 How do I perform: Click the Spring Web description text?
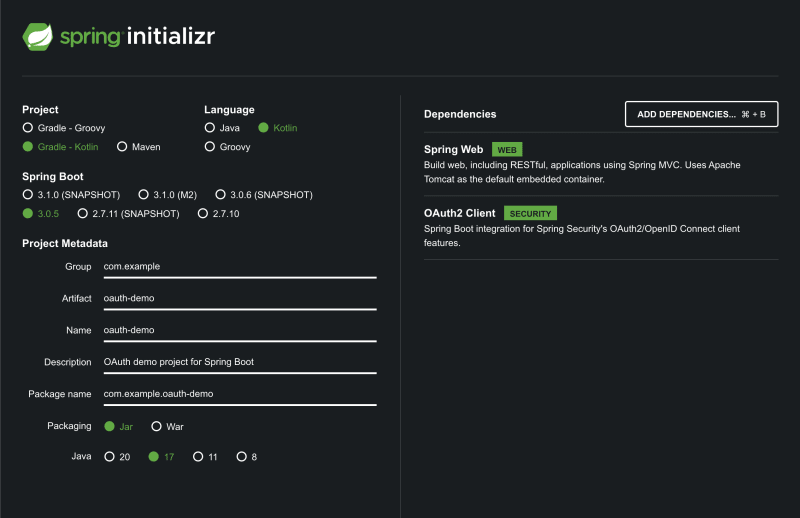tap(582, 172)
